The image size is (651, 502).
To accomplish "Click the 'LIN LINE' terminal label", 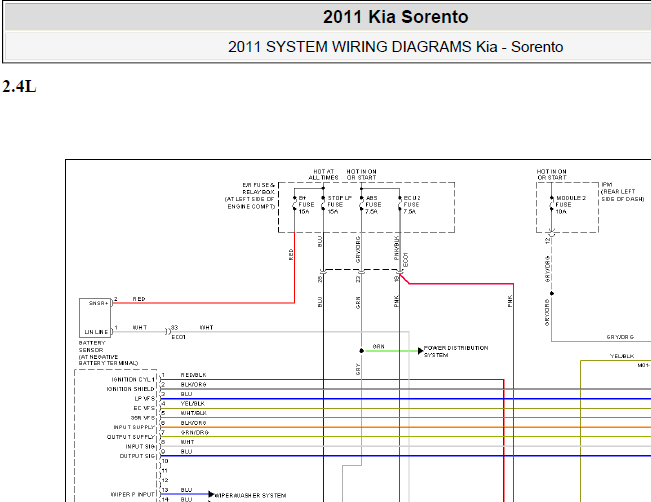I will click(96, 332).
